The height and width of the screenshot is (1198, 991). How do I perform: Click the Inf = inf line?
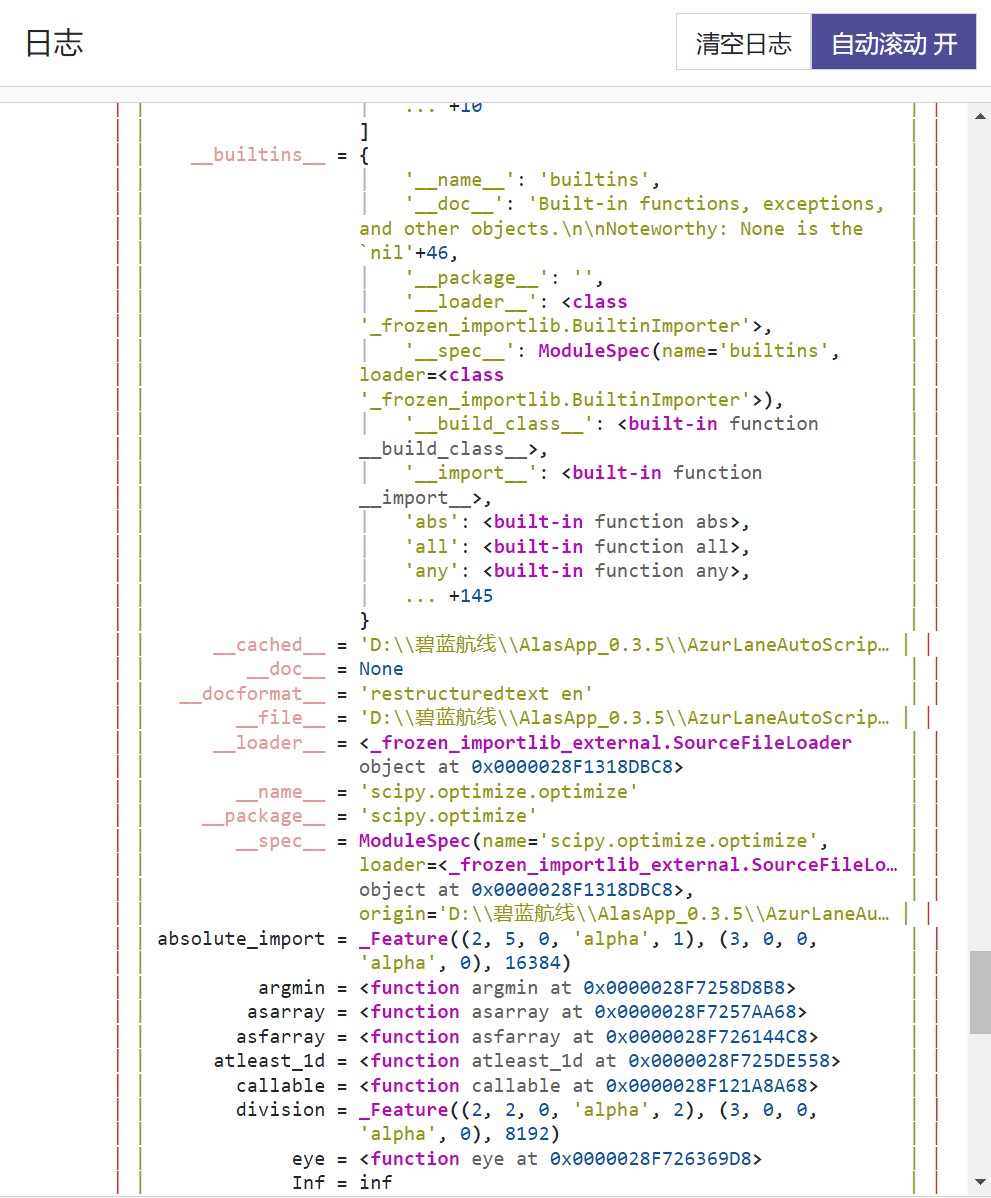tap(342, 1183)
